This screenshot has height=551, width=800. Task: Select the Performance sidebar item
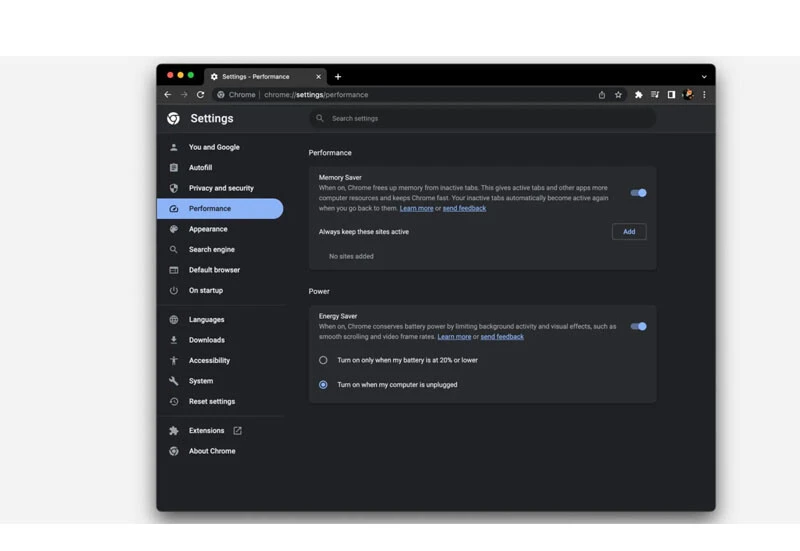click(x=220, y=209)
